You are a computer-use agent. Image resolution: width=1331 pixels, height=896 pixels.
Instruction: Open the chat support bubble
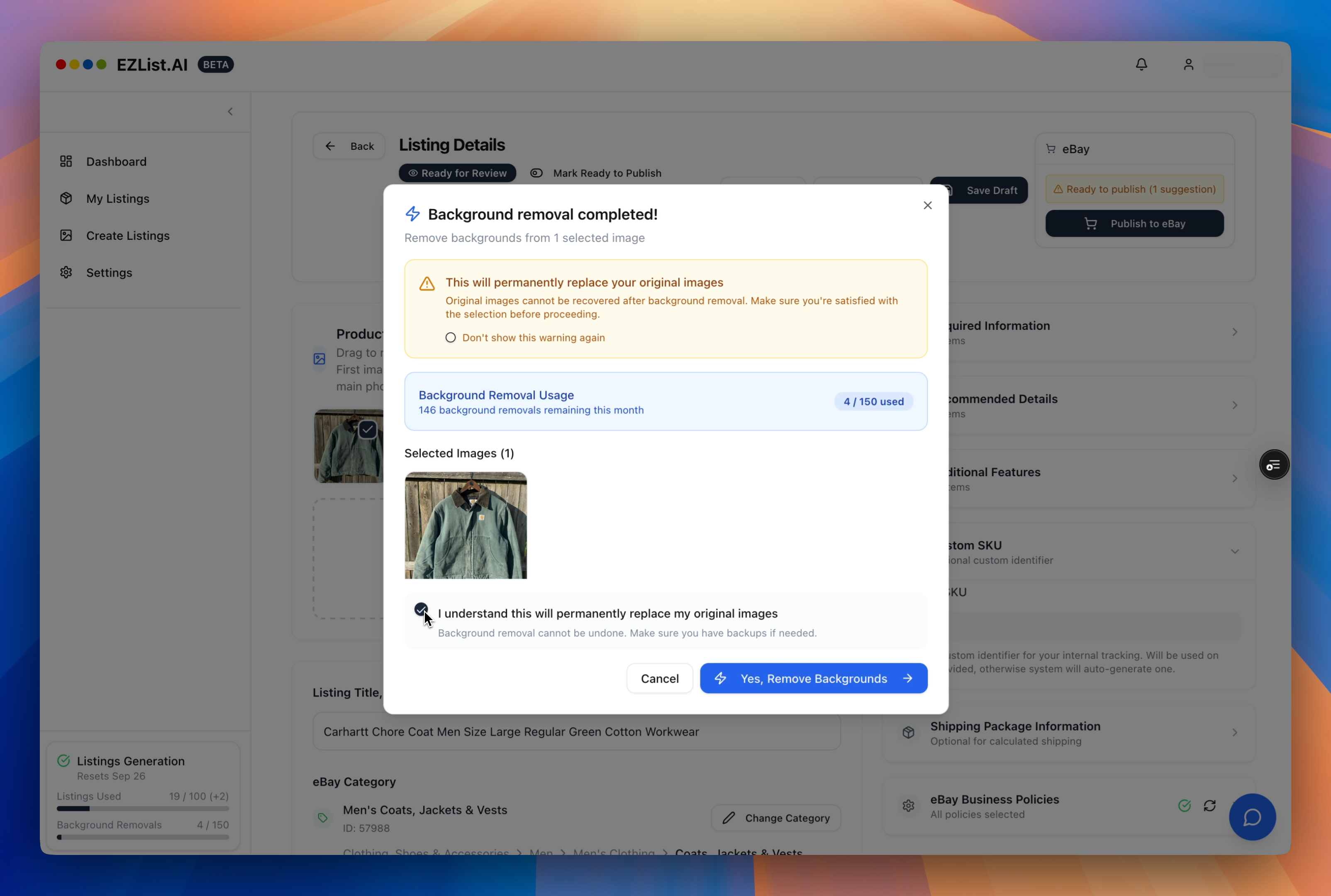(x=1252, y=817)
